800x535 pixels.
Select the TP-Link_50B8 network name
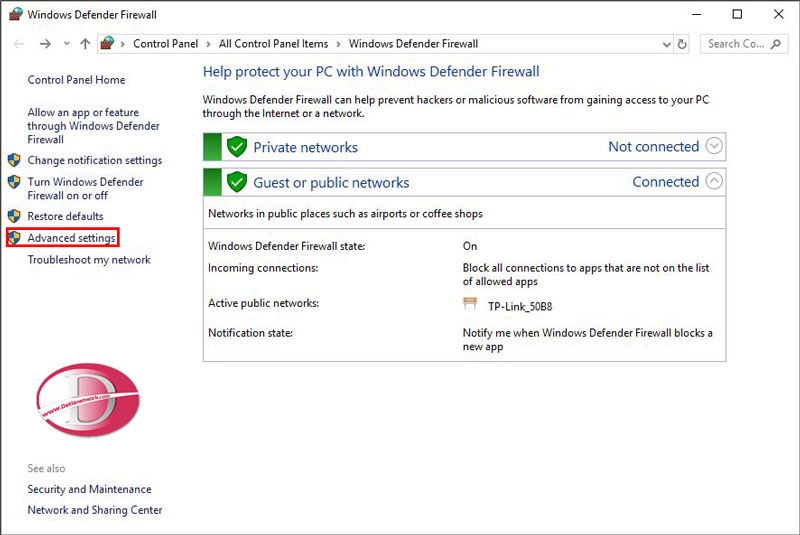[x=520, y=307]
